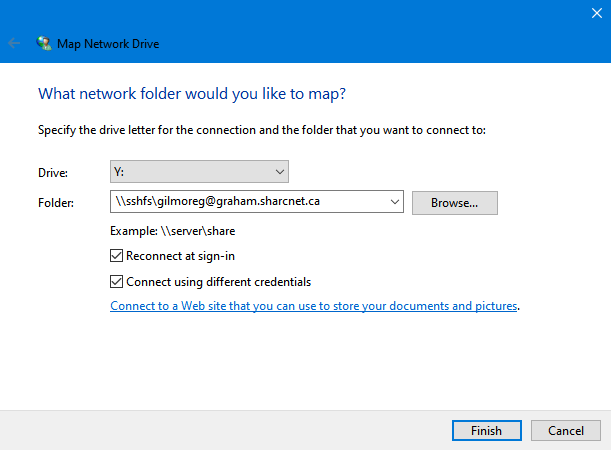Expand the Folder path history dropdown arrow

coord(391,202)
